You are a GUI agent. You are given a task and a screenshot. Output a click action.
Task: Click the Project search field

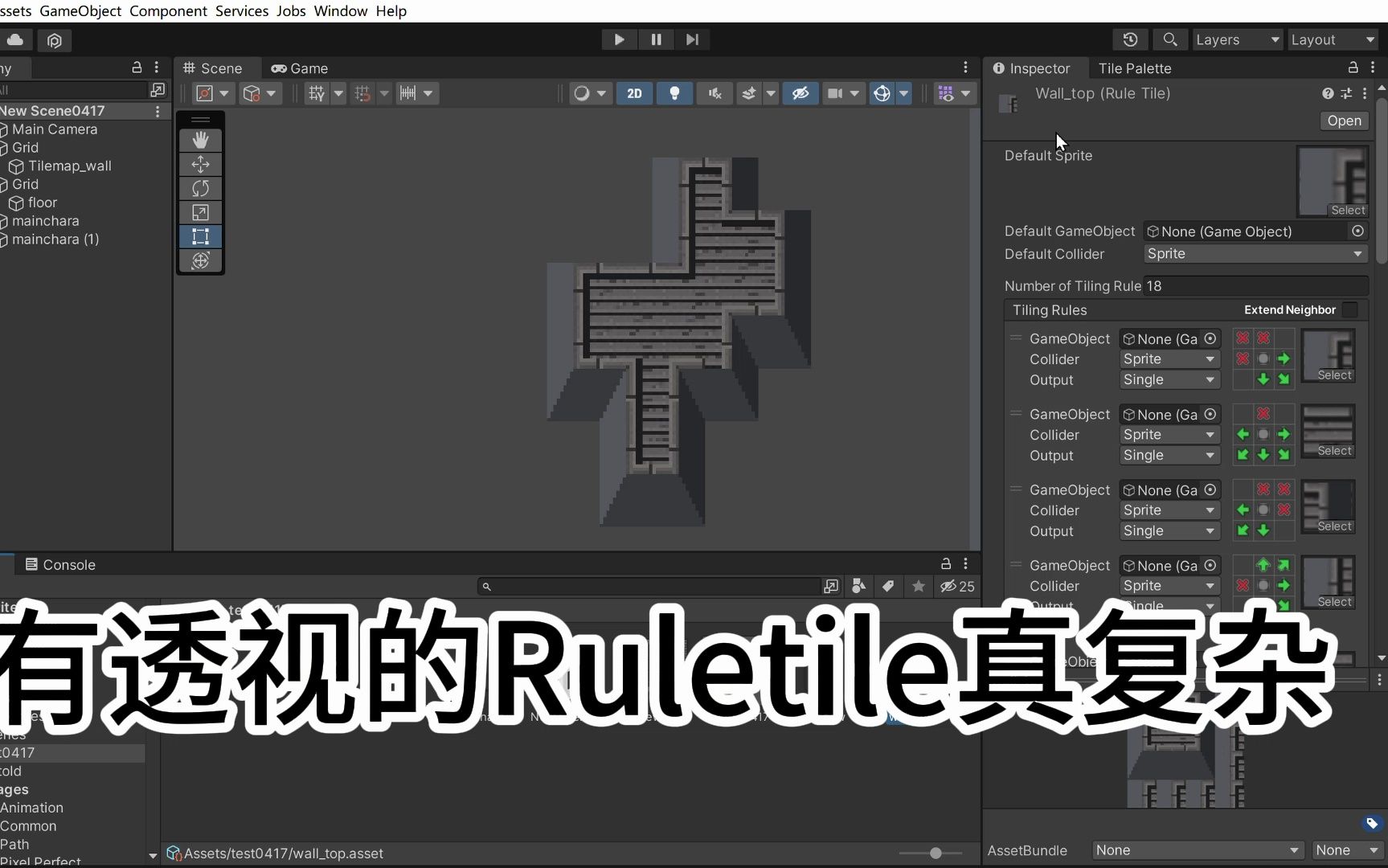tap(649, 586)
